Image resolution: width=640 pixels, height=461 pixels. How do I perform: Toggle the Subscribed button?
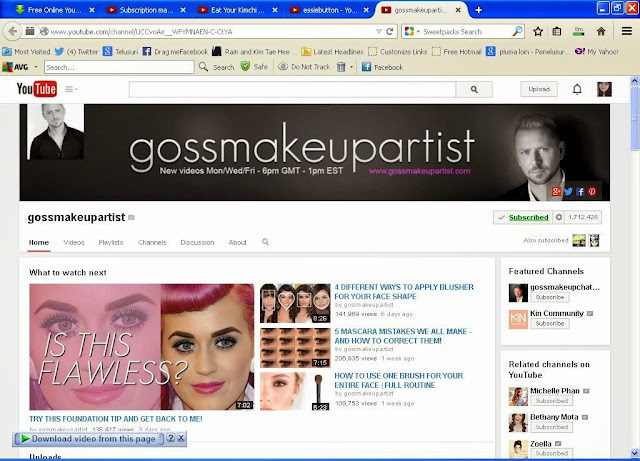pos(523,217)
